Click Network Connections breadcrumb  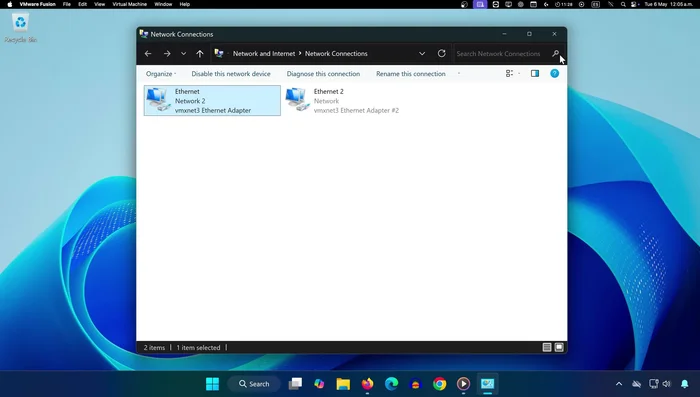[336, 54]
